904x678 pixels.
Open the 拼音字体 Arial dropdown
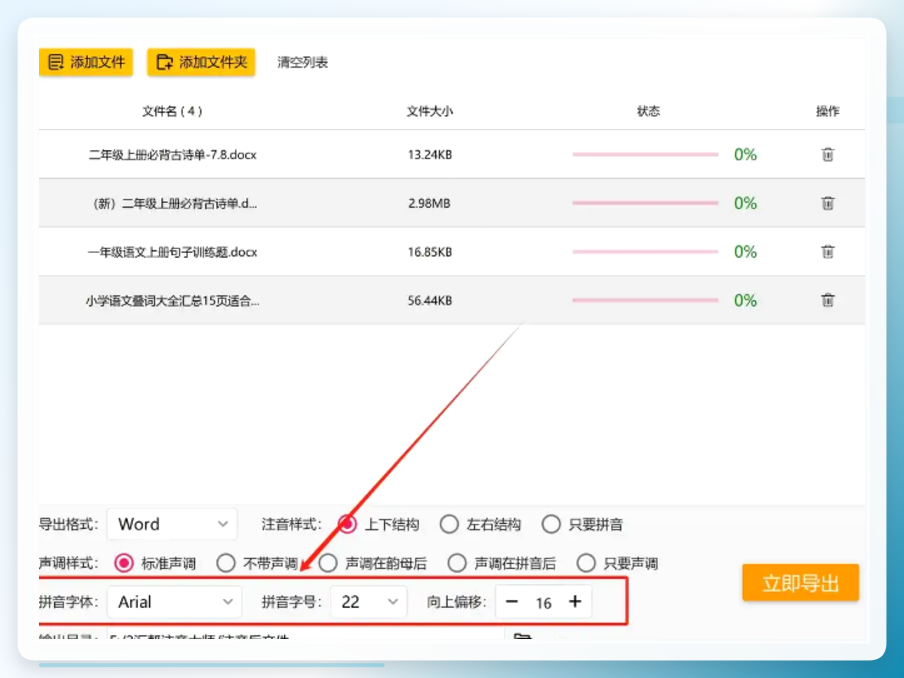tap(174, 602)
